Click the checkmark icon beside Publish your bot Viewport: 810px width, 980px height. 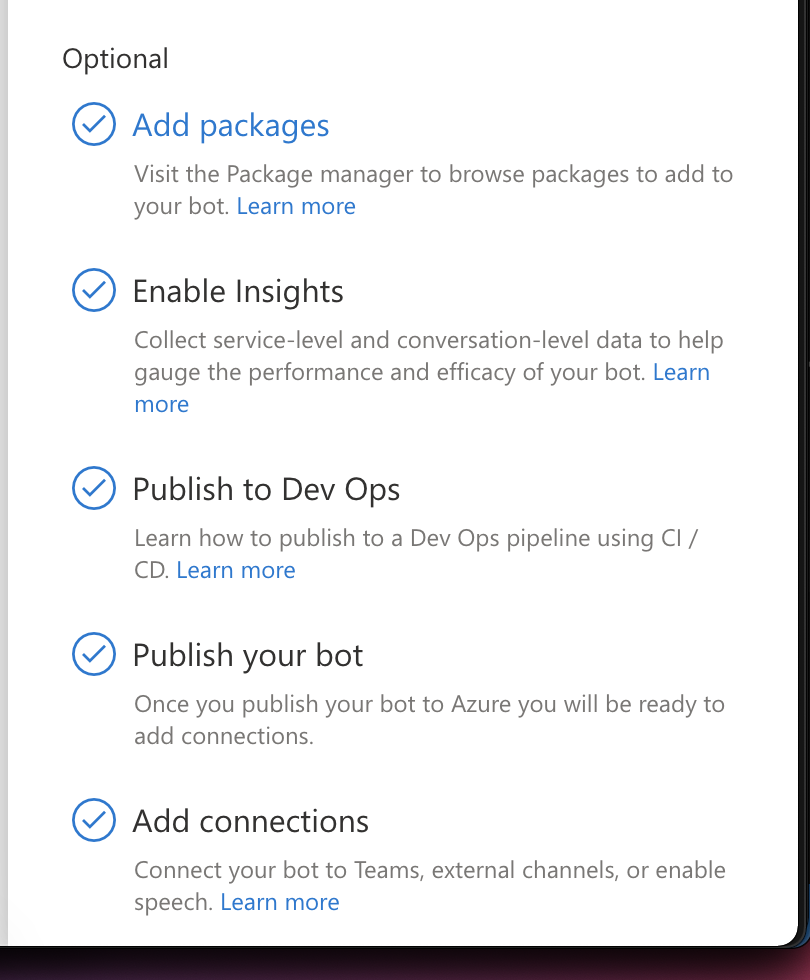(94, 654)
